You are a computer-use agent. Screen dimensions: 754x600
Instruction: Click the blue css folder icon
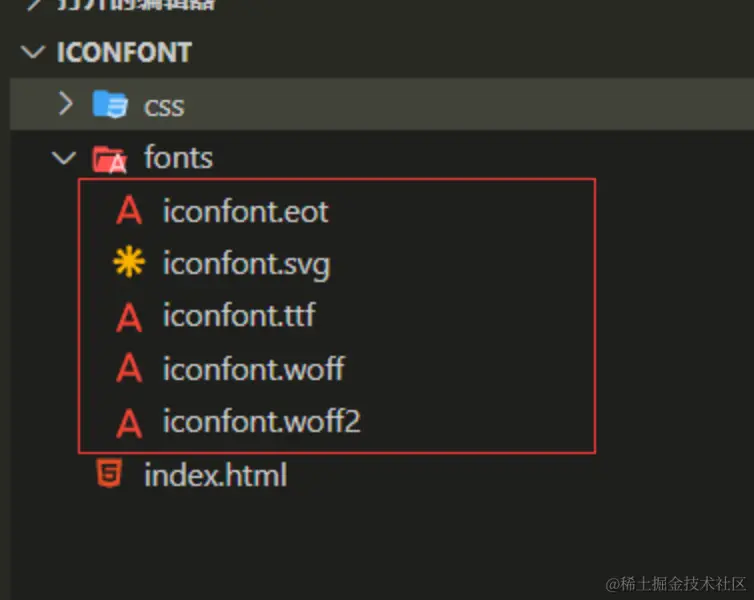tap(109, 104)
